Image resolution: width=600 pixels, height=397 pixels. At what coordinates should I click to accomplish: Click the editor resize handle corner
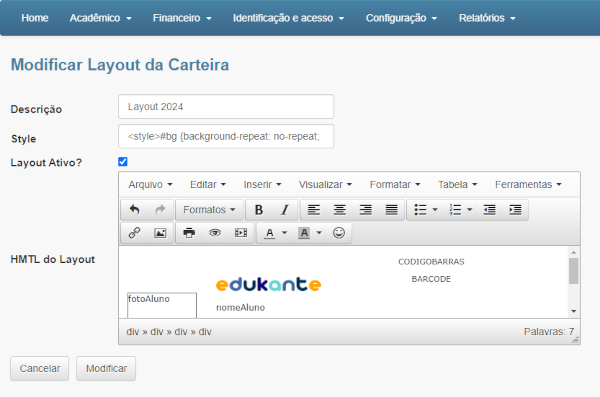pyautogui.click(x=575, y=339)
